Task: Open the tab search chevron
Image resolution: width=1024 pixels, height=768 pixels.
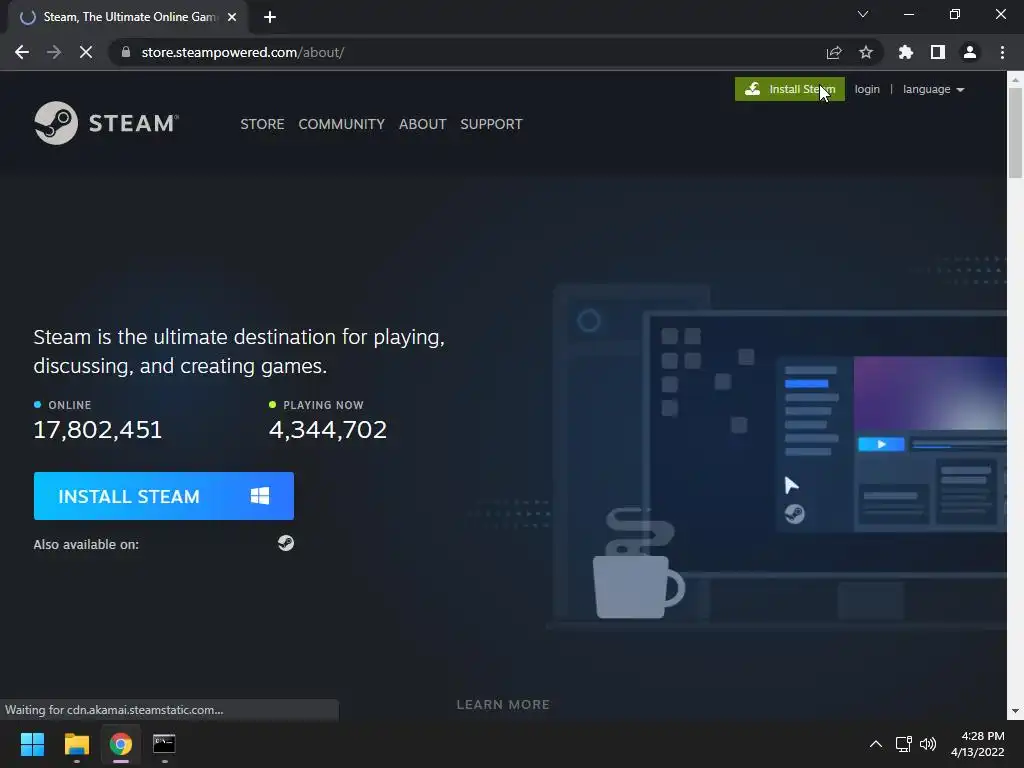Action: point(863,14)
